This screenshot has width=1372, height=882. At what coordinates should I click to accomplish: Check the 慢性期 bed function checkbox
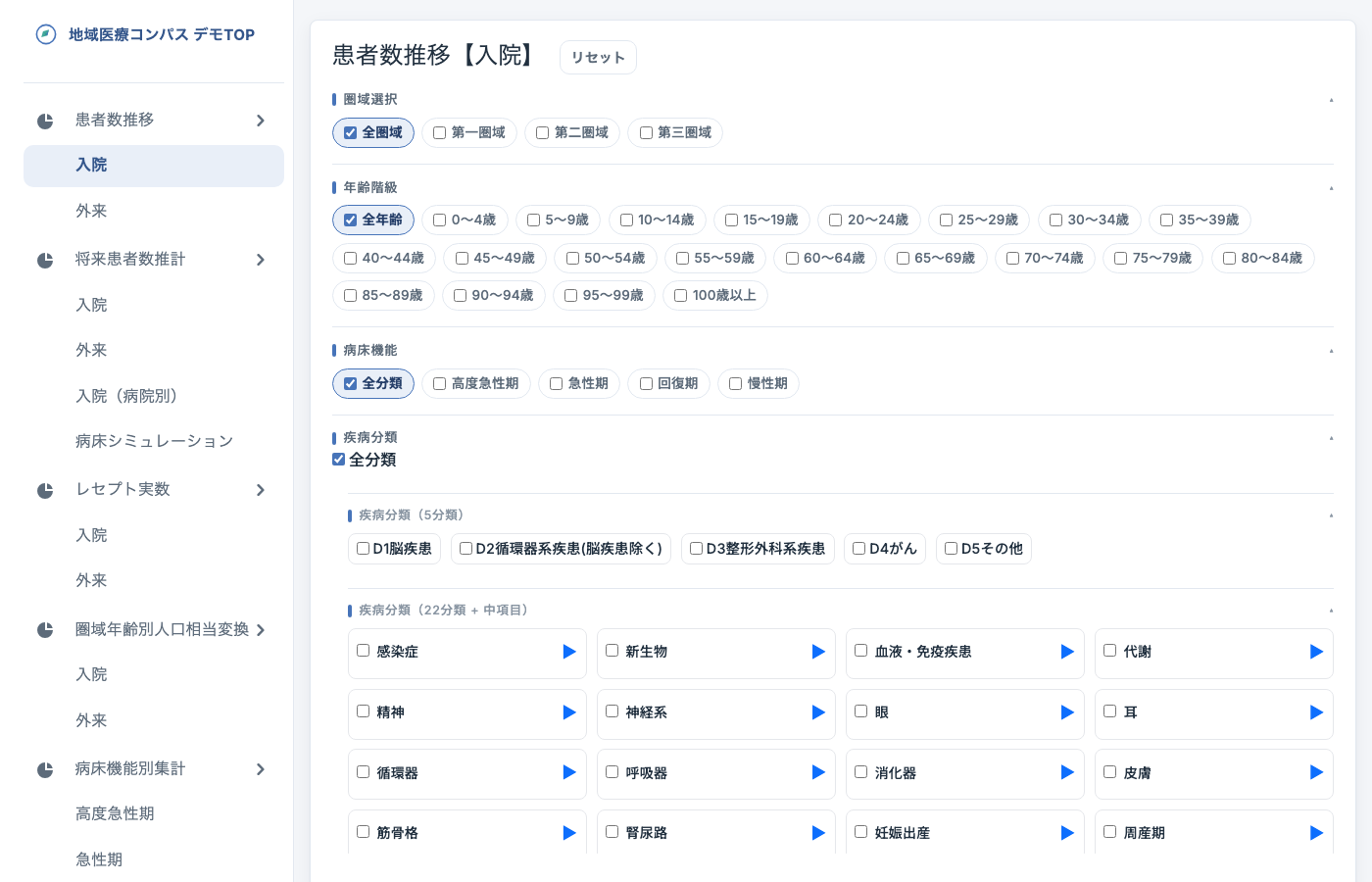tap(736, 384)
